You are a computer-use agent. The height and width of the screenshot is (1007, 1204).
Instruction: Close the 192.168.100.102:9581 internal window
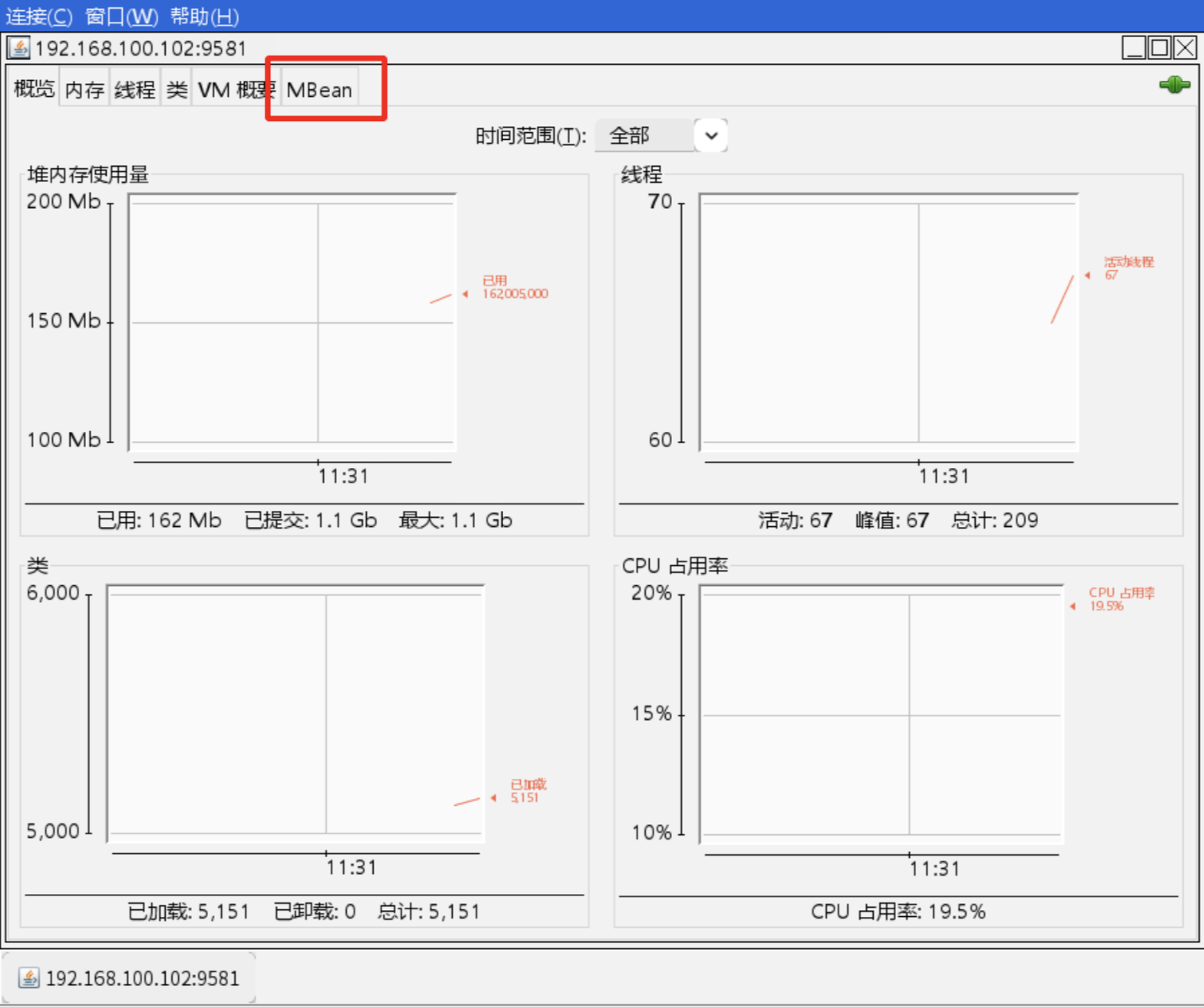[1185, 48]
